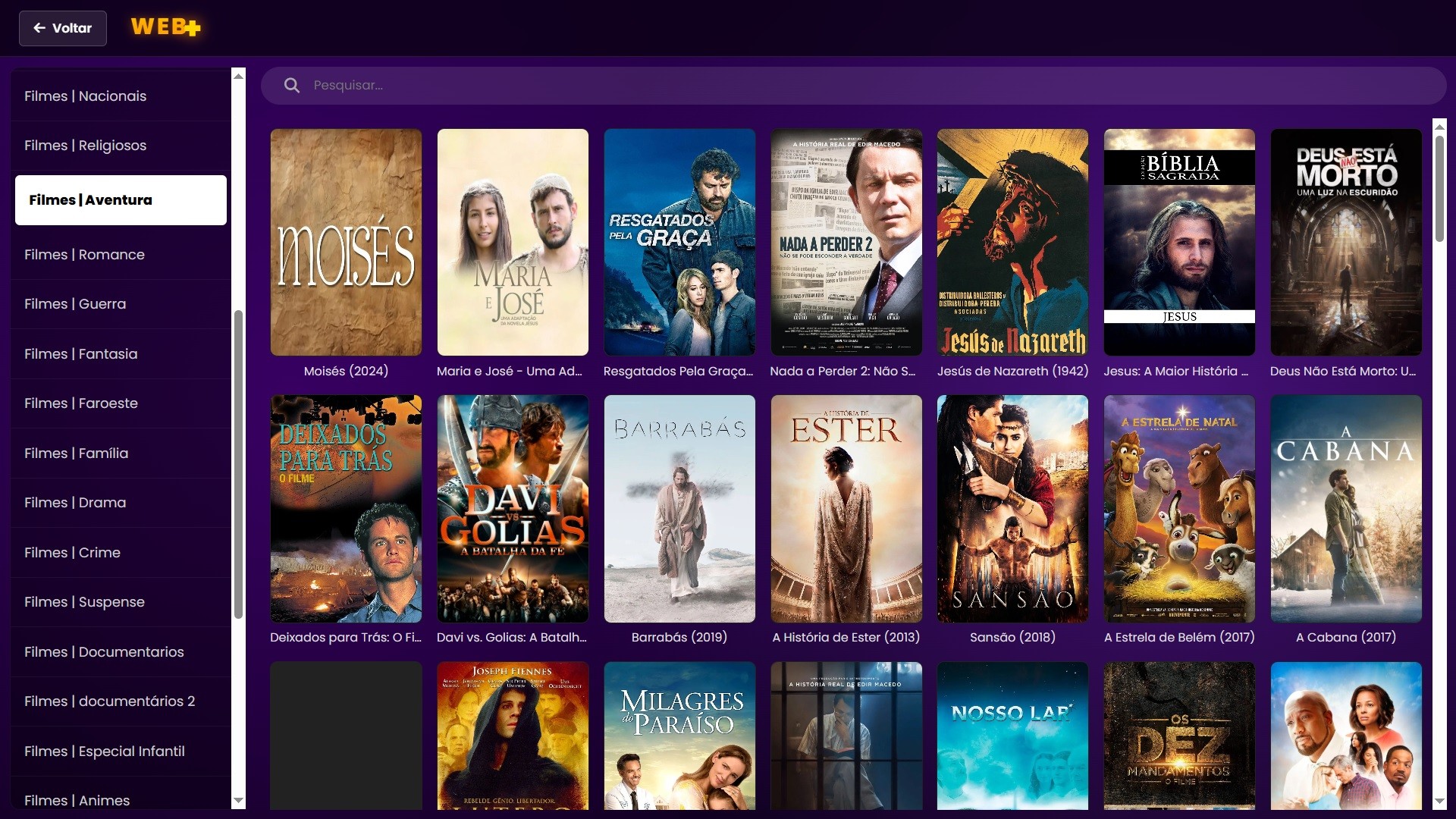1456x819 pixels.
Task: Open Davi vs. Golias movie poster
Action: coord(513,508)
